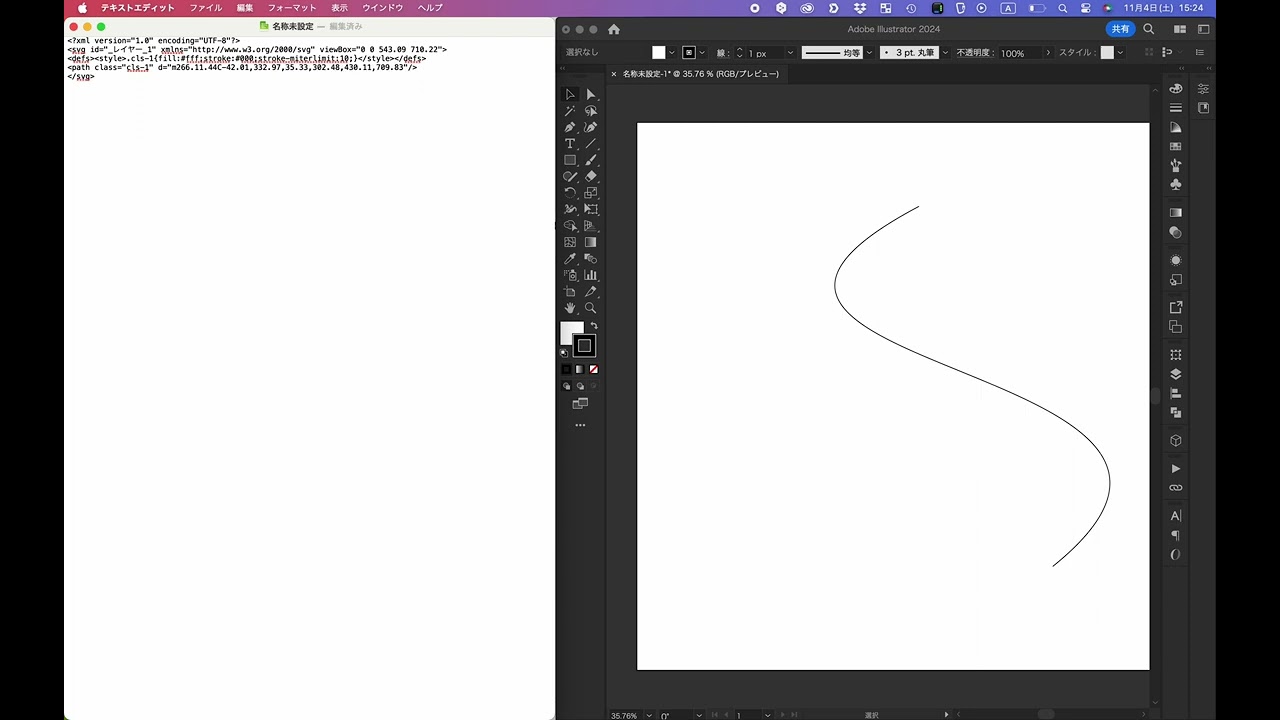Reset to default fill and stroke
This screenshot has width=1280, height=720.
[564, 352]
